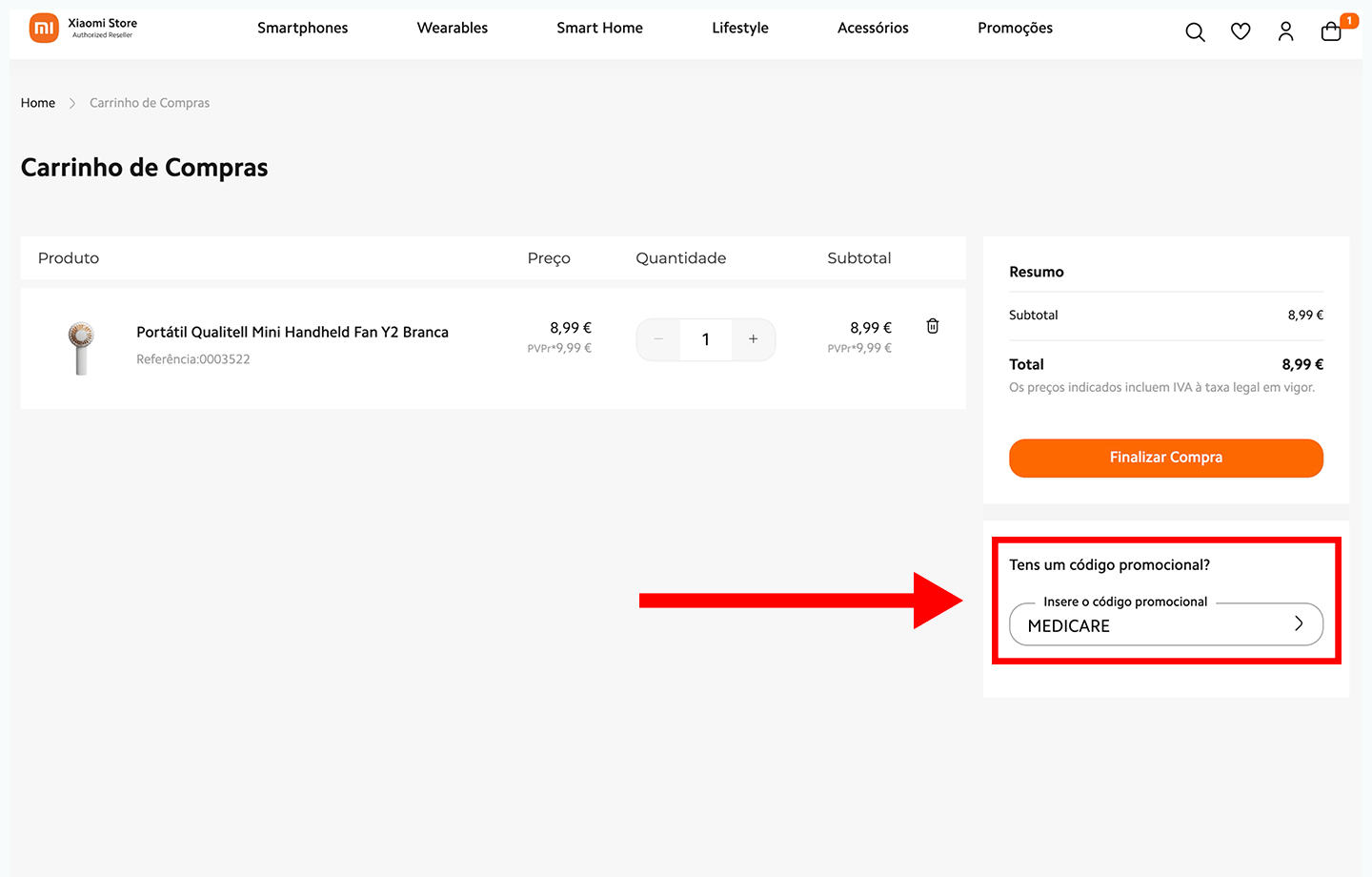Click the handheld fan product thumbnail

(x=81, y=348)
